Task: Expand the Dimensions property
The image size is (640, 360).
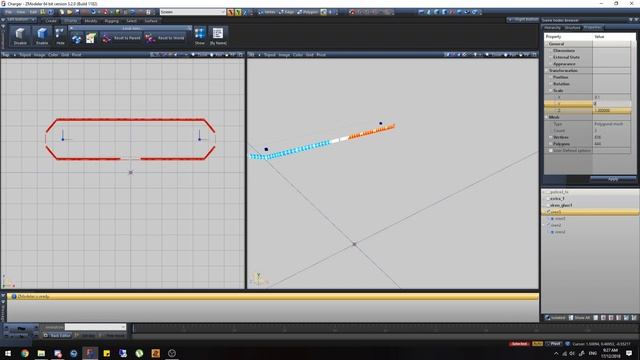Action: (x=550, y=51)
